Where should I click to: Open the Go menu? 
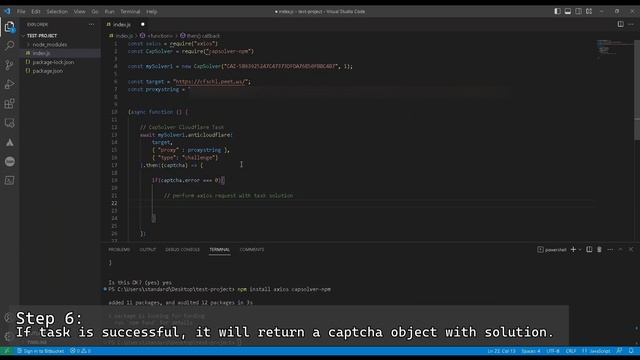(95, 11)
